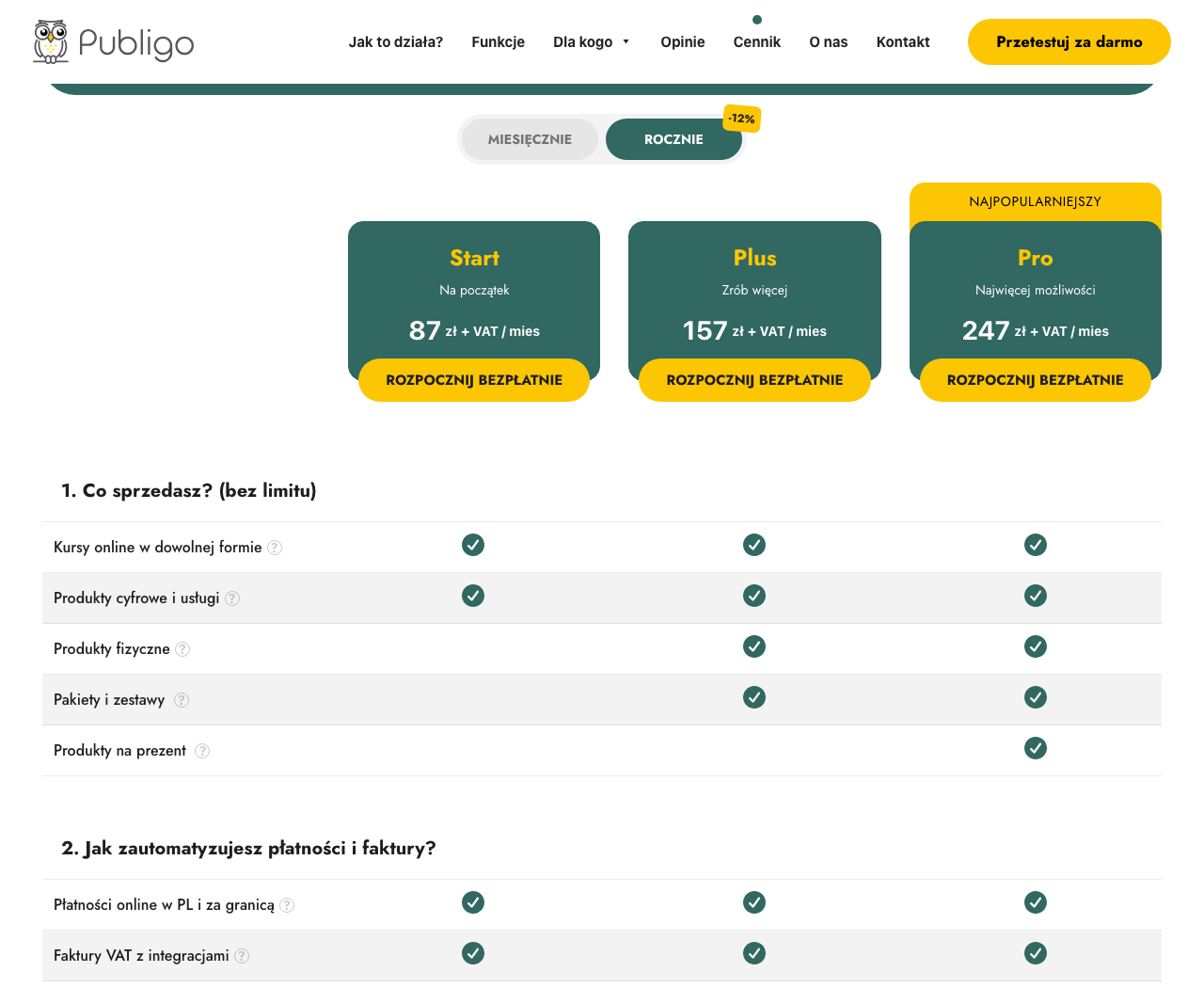Viewport: 1204px width, 988px height.
Task: Click Przetestuj za darmo button
Action: click(x=1069, y=42)
